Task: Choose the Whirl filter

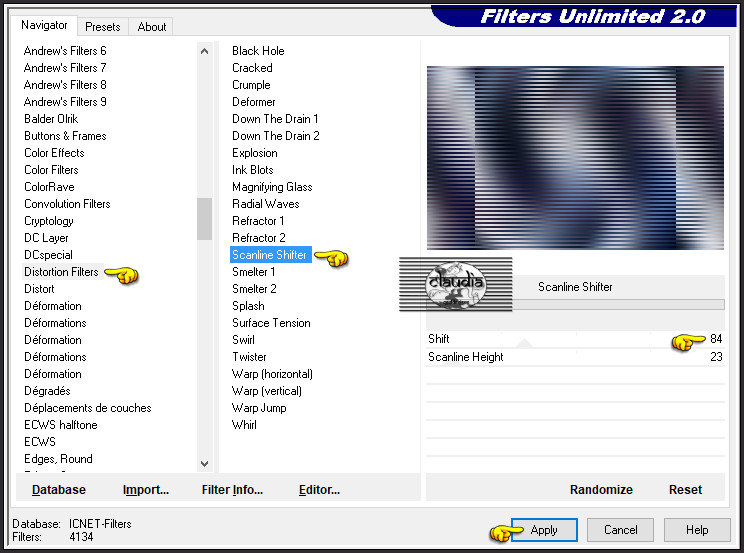Action: tap(244, 425)
